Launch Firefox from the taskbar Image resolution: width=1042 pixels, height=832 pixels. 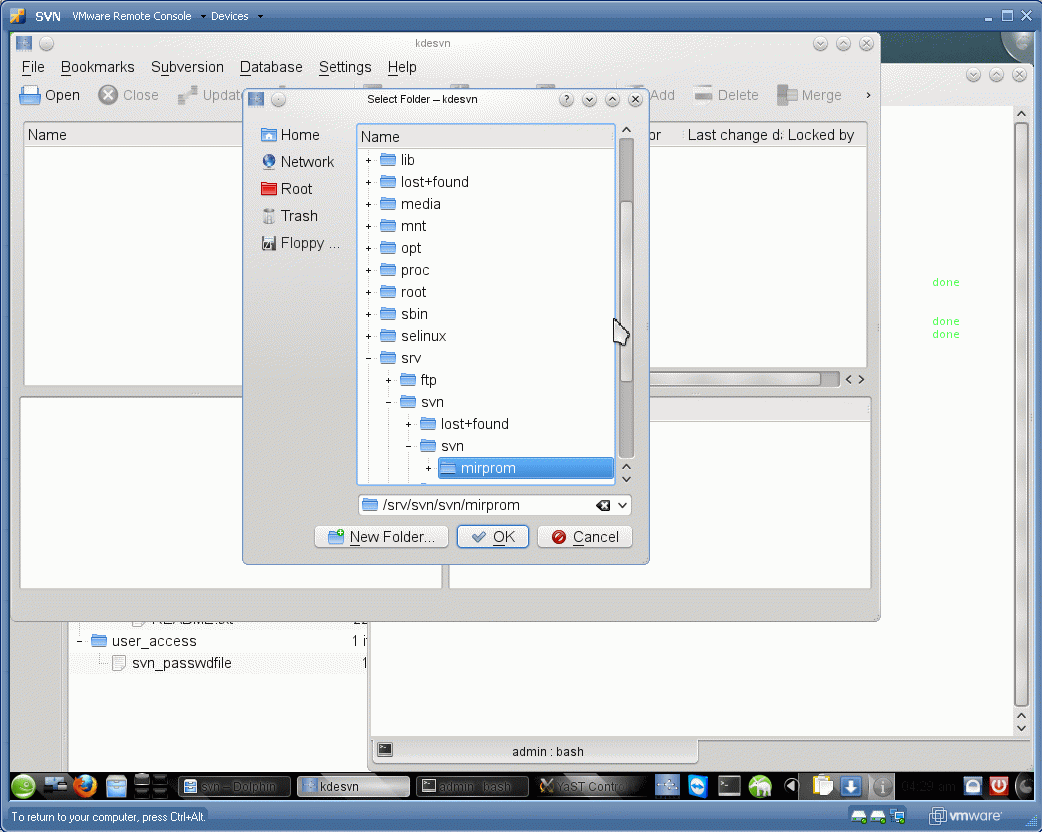point(84,786)
